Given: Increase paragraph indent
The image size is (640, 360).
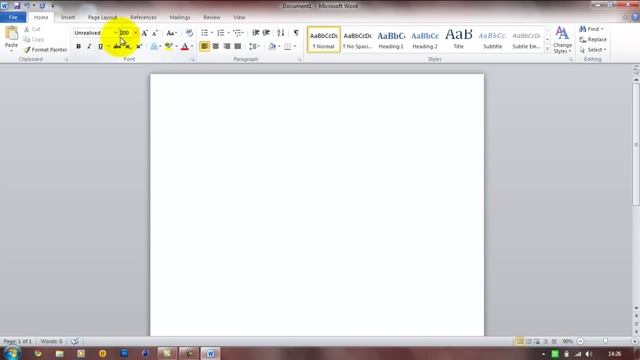Looking at the screenshot, I should point(266,33).
